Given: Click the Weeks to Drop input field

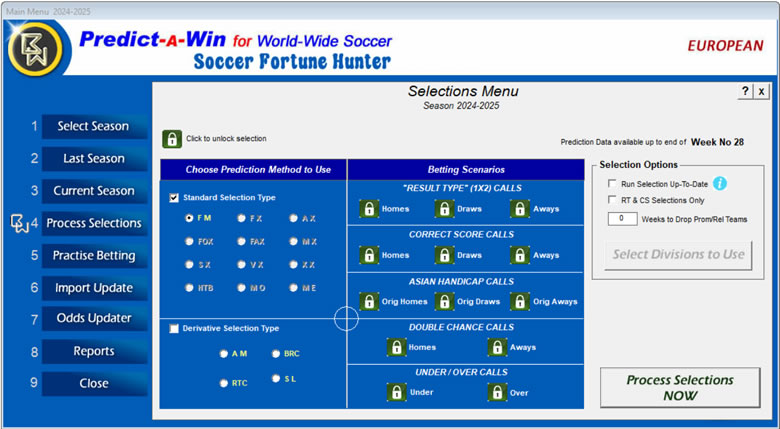Looking at the screenshot, I should click(622, 219).
